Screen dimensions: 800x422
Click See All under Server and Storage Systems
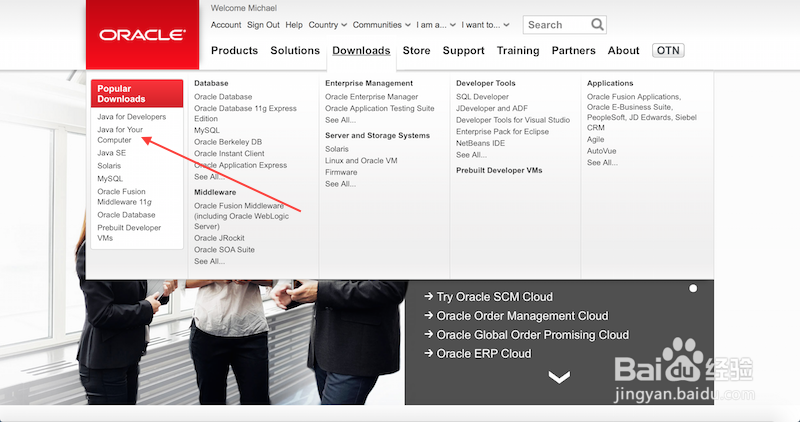(x=340, y=184)
